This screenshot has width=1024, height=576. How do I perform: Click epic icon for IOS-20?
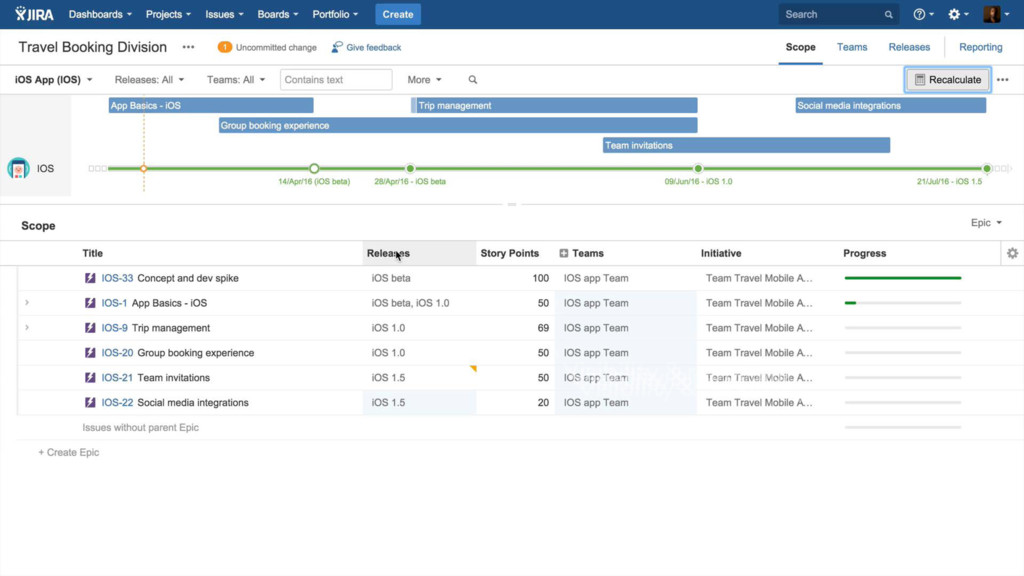click(90, 353)
